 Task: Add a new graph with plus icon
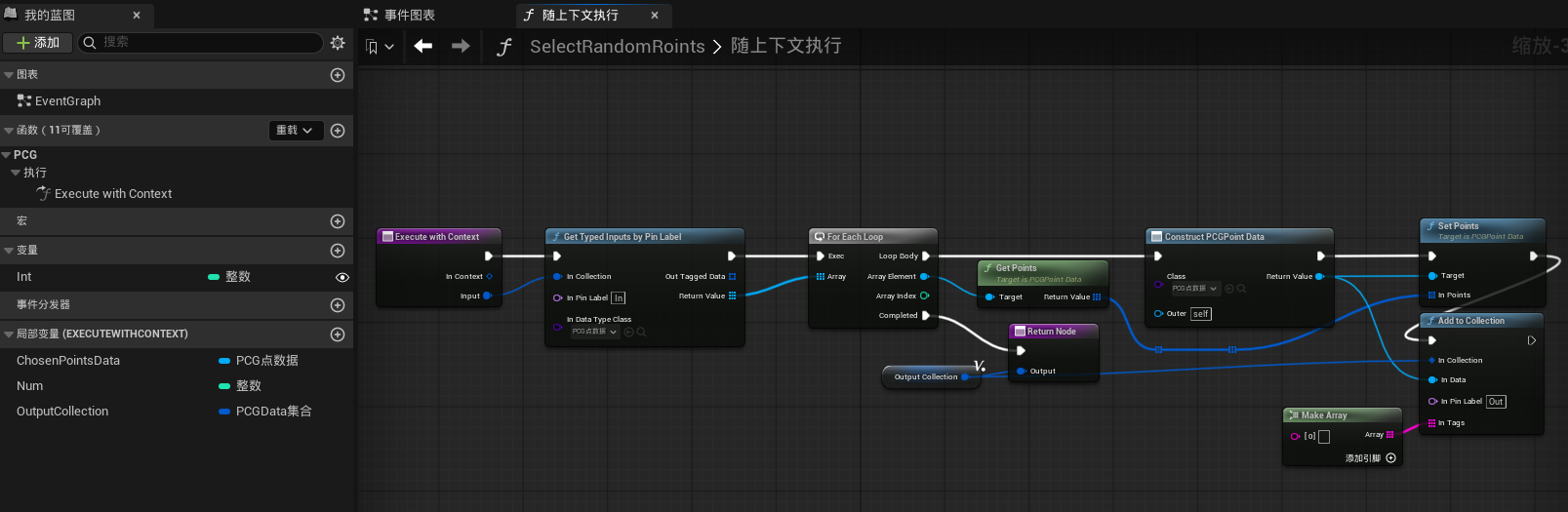click(x=338, y=75)
